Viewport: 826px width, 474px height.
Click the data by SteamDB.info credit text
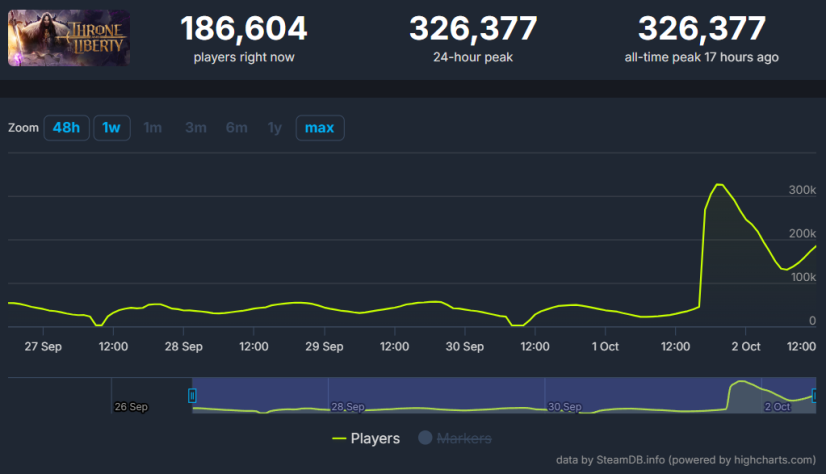click(686, 460)
